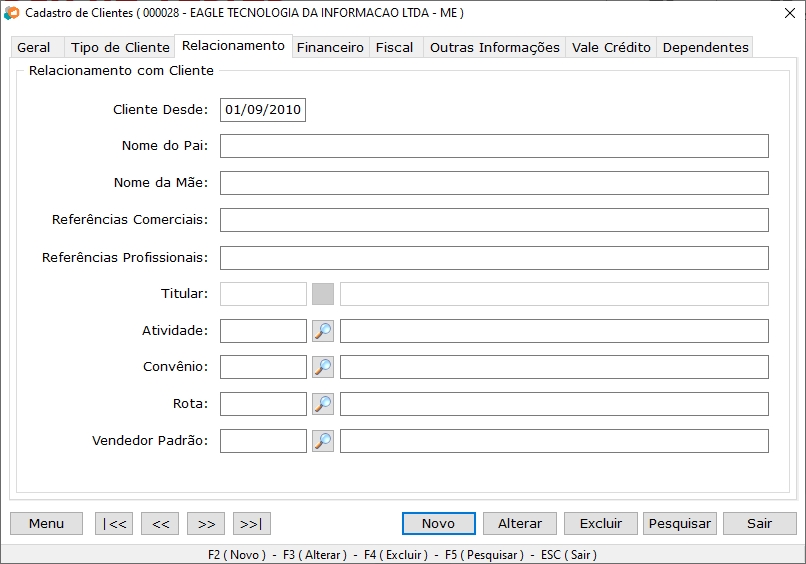Click the Rota description field
This screenshot has height=564, width=806.
(x=554, y=404)
